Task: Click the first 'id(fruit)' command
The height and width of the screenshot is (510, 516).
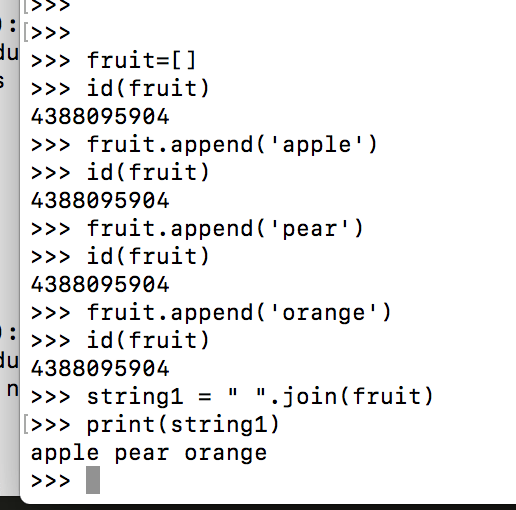Action: pos(148,89)
